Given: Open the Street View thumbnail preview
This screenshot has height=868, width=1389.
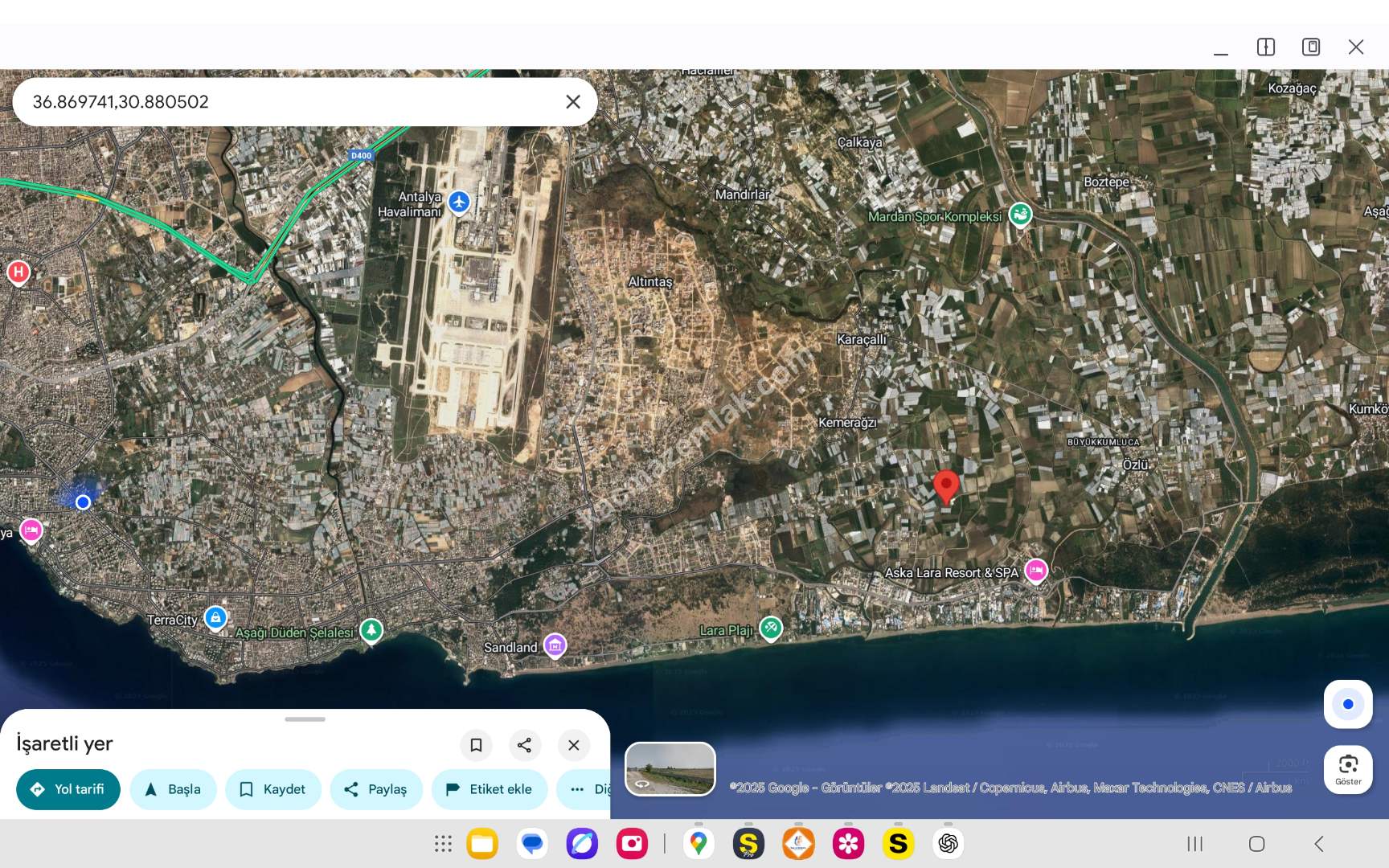Looking at the screenshot, I should pyautogui.click(x=670, y=769).
